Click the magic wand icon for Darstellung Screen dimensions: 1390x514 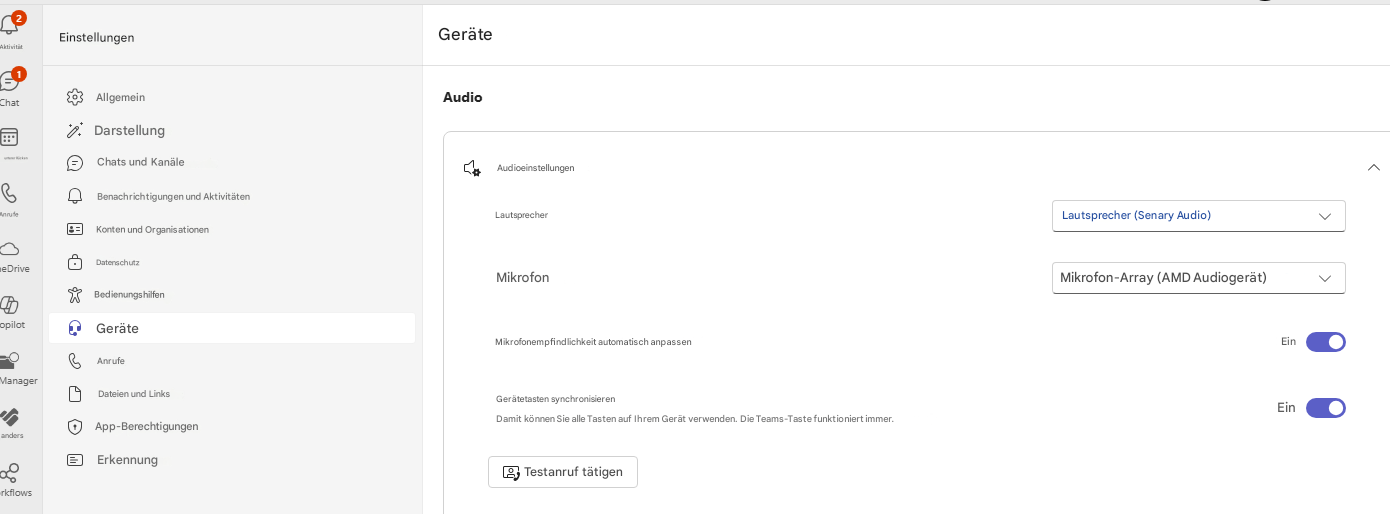[75, 130]
